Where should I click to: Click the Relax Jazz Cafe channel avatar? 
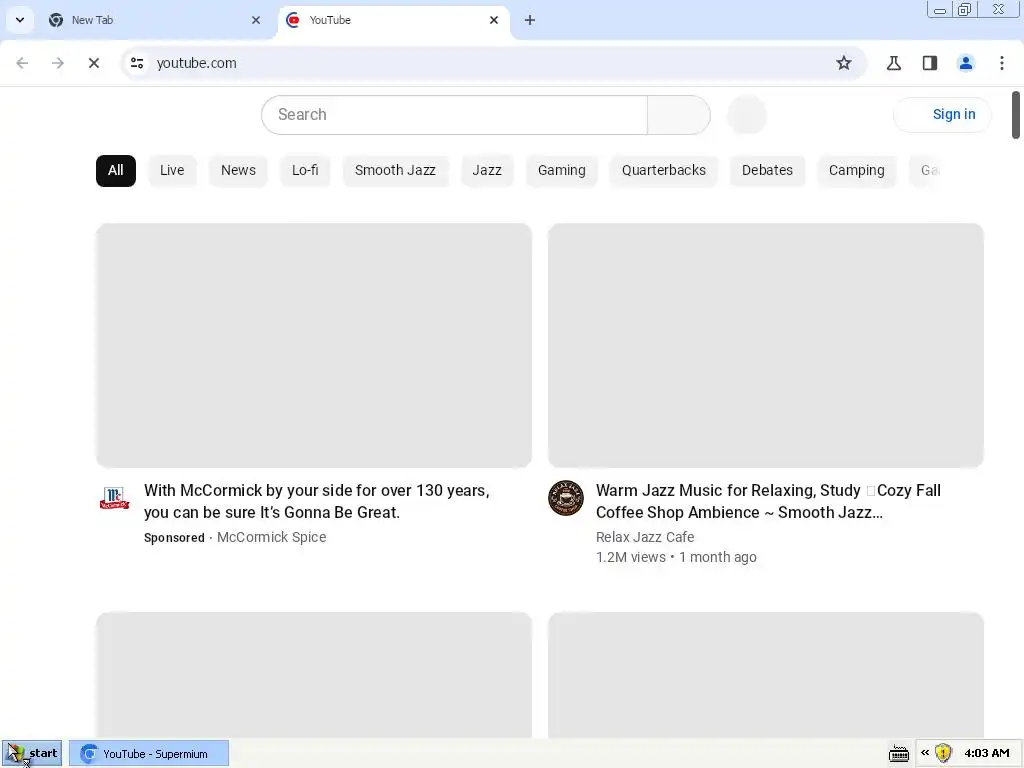pyautogui.click(x=566, y=498)
